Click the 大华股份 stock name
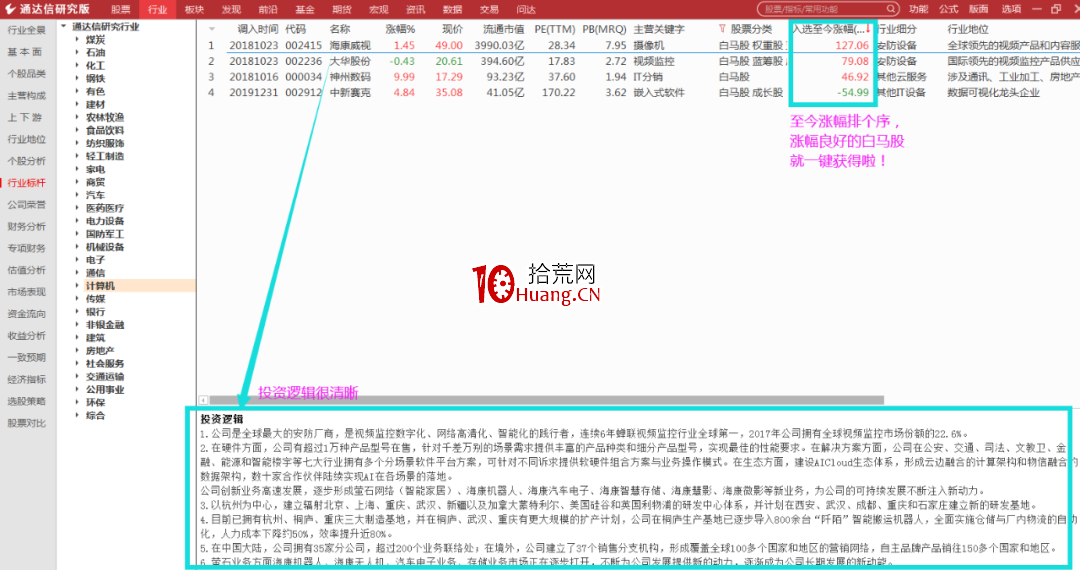The width and height of the screenshot is (1080, 570). point(350,61)
